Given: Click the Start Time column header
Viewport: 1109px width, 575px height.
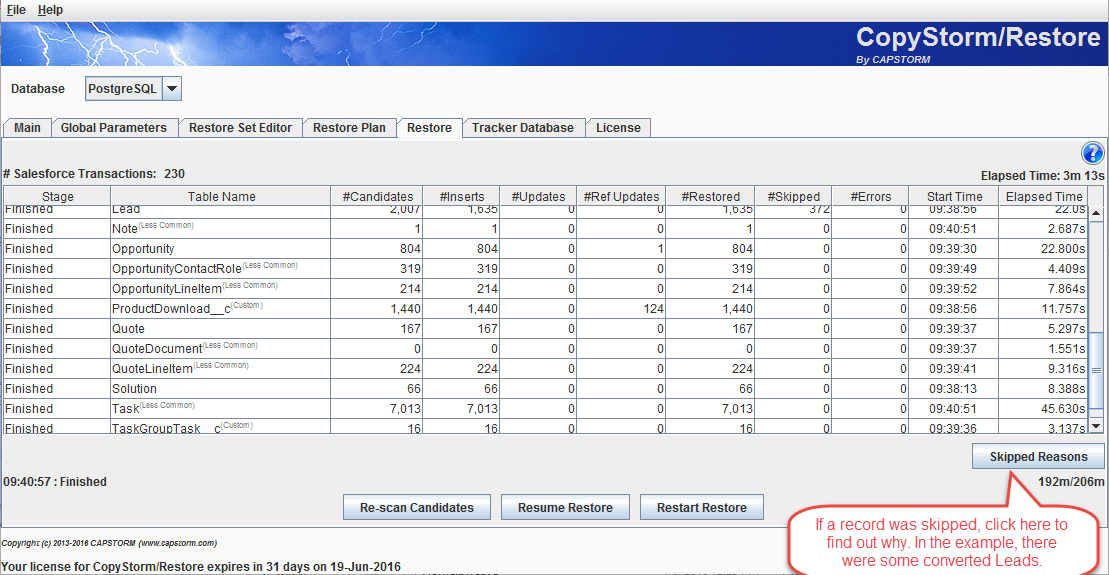Looking at the screenshot, I should [x=954, y=197].
